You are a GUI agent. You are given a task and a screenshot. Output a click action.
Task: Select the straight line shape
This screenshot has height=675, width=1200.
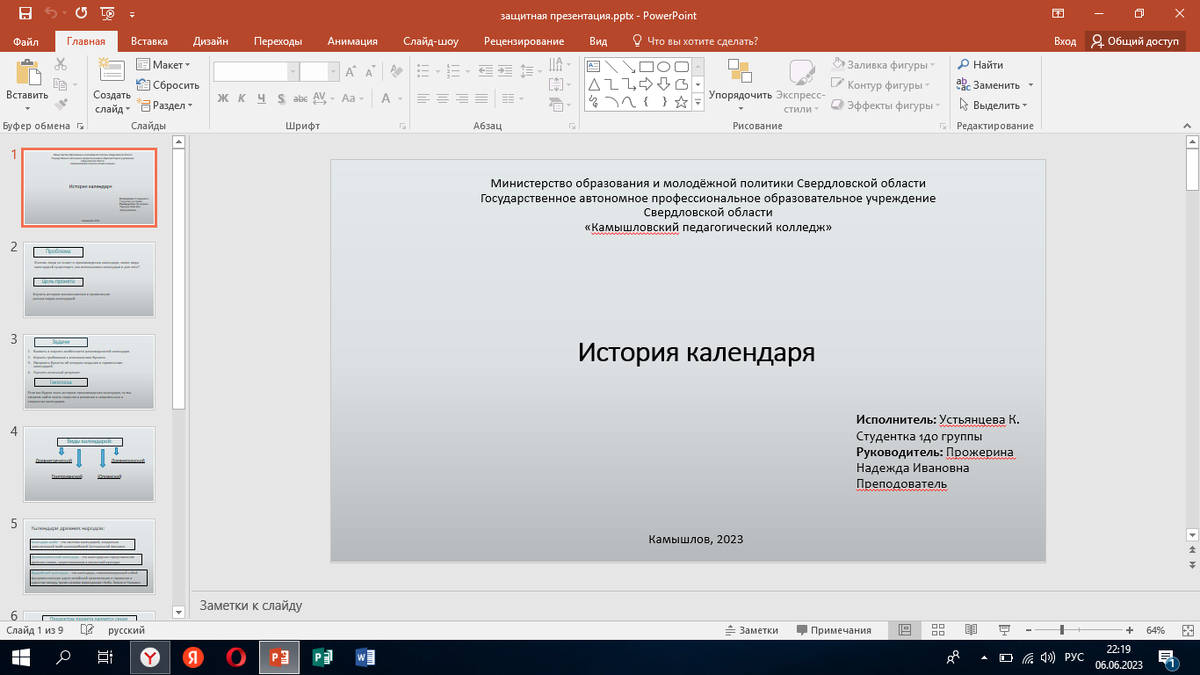click(x=612, y=66)
